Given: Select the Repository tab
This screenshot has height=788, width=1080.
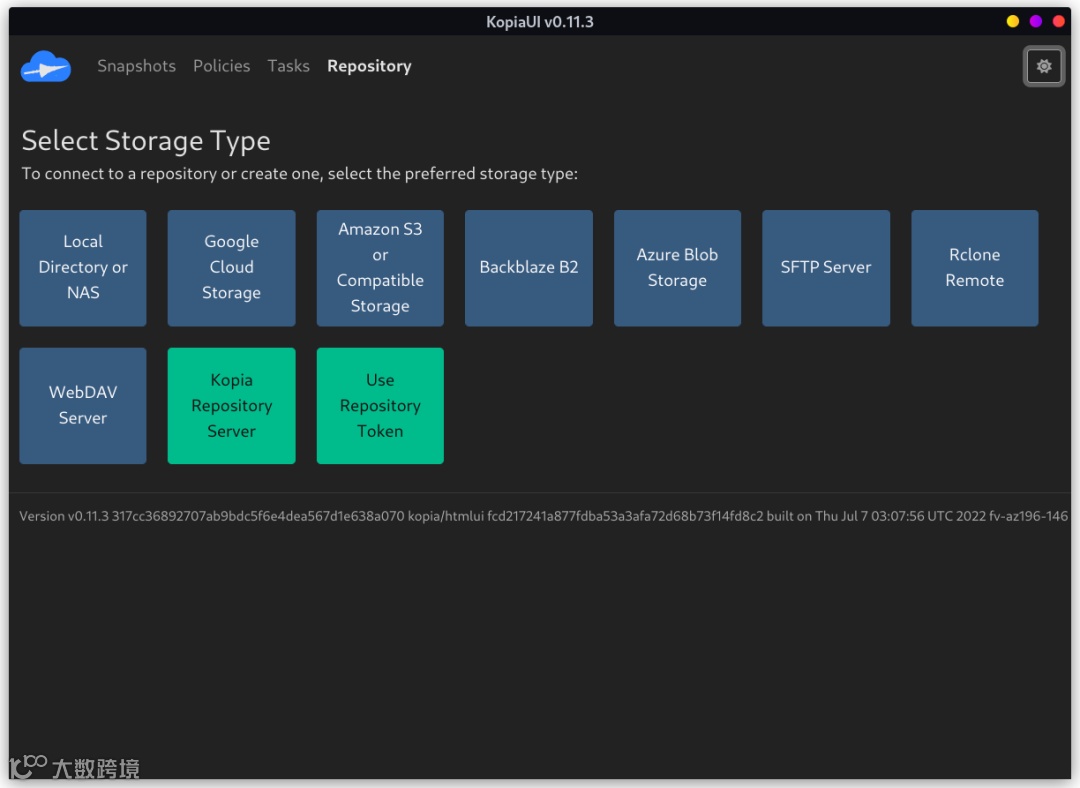Looking at the screenshot, I should click(x=369, y=66).
